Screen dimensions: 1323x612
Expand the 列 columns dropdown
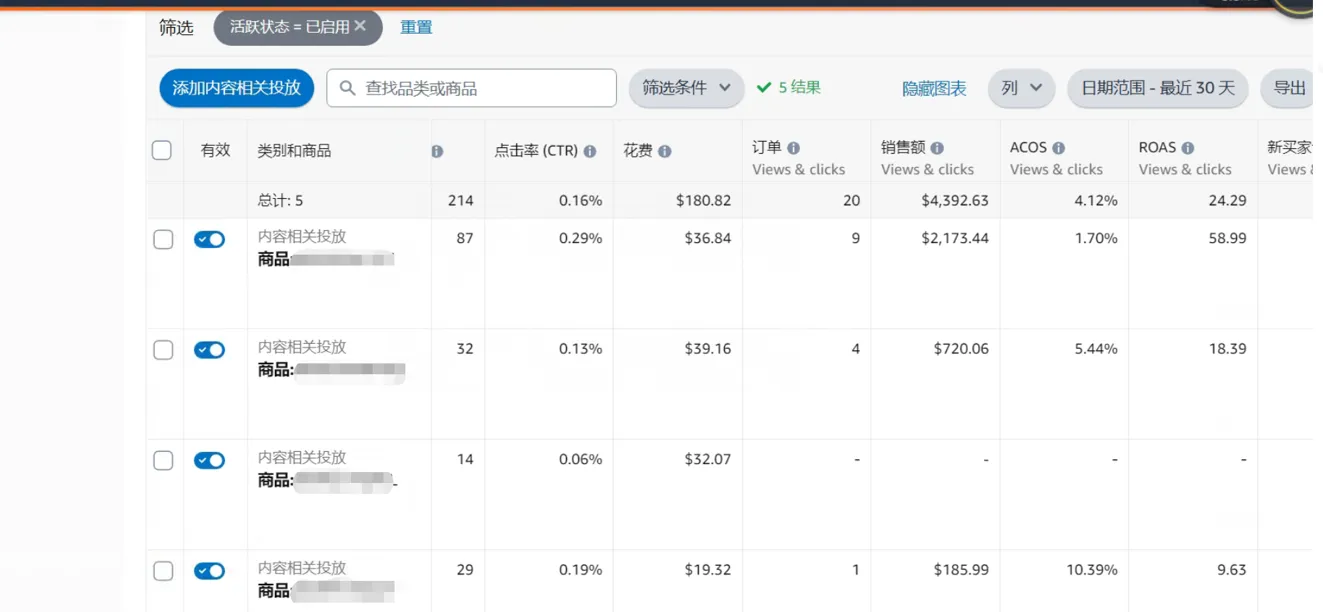[1021, 88]
